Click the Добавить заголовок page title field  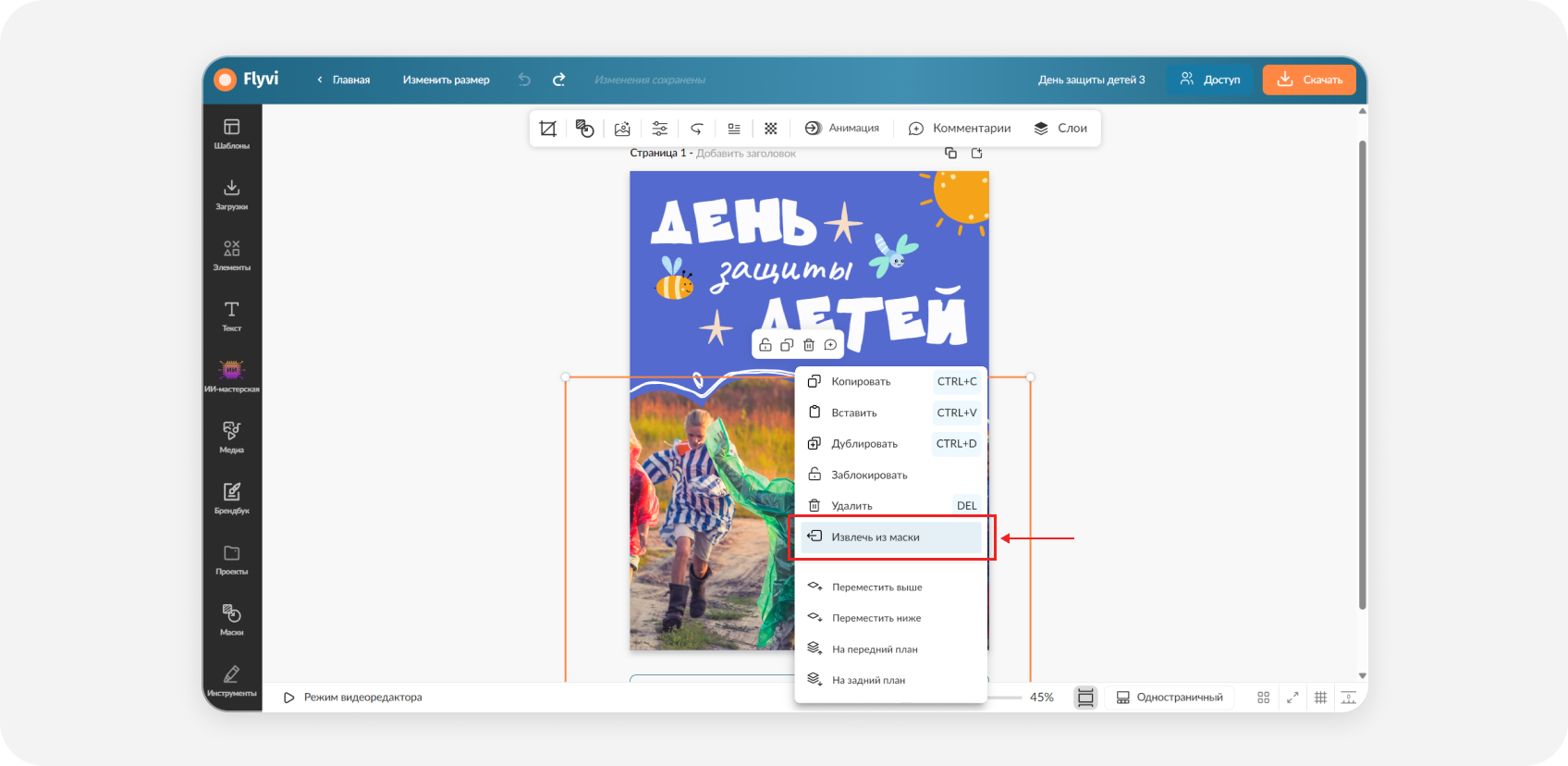pos(746,154)
